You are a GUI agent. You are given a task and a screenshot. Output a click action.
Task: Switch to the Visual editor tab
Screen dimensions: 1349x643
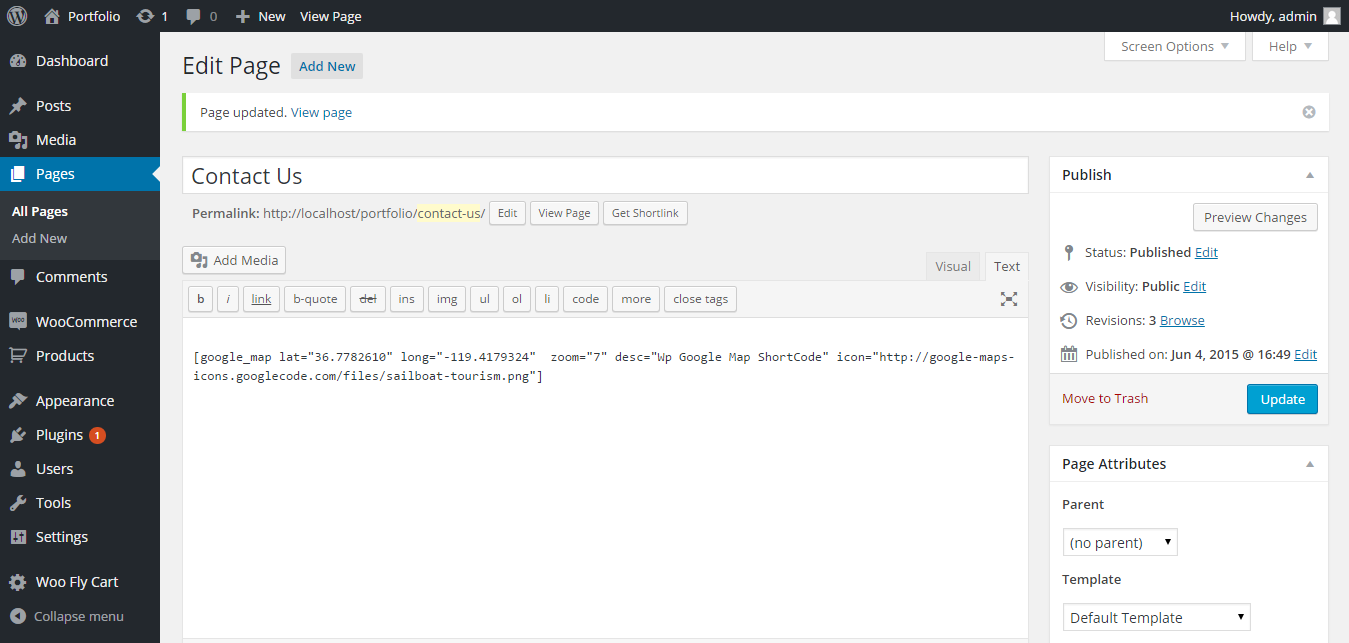pos(953,266)
